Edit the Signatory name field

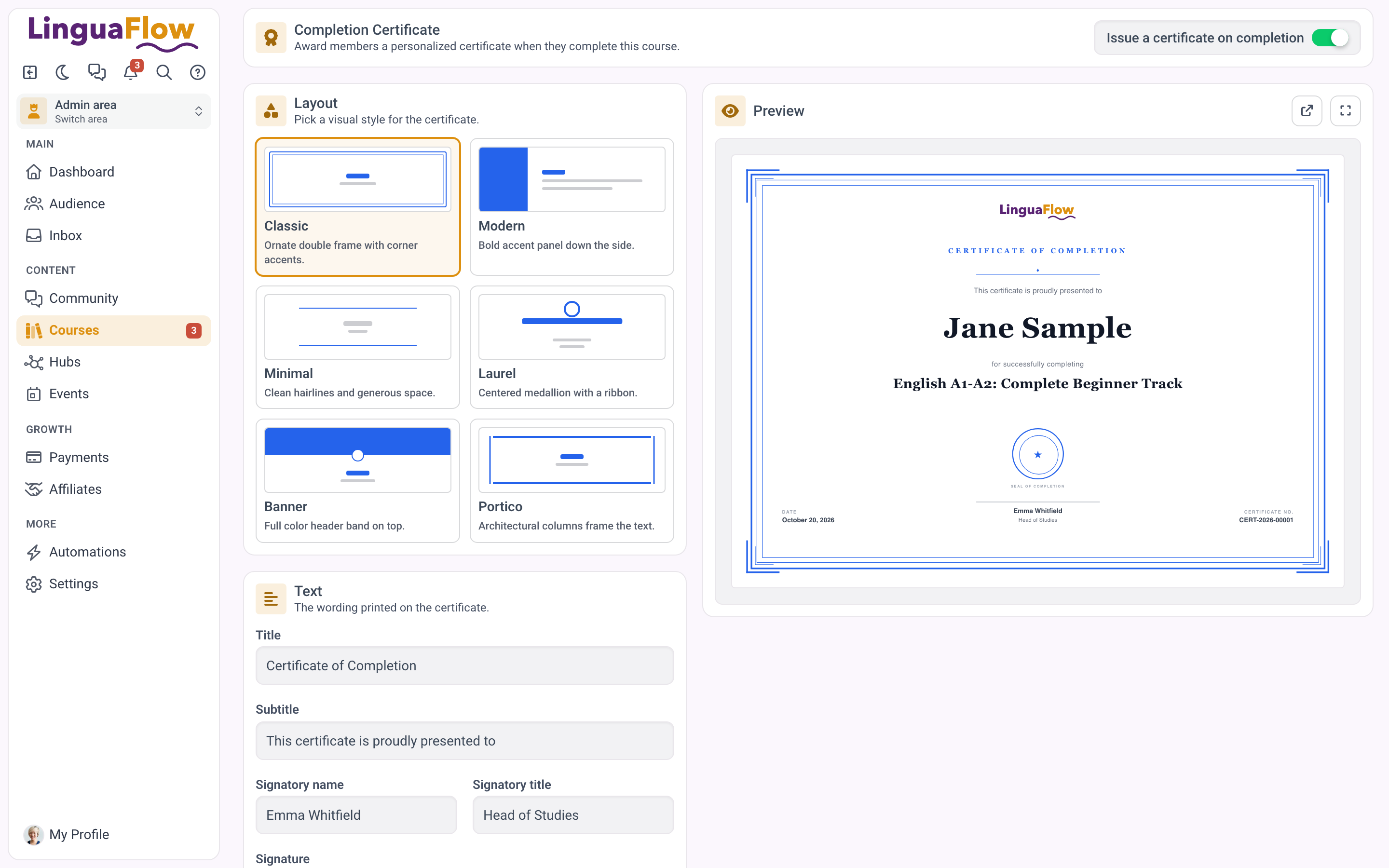(x=356, y=814)
